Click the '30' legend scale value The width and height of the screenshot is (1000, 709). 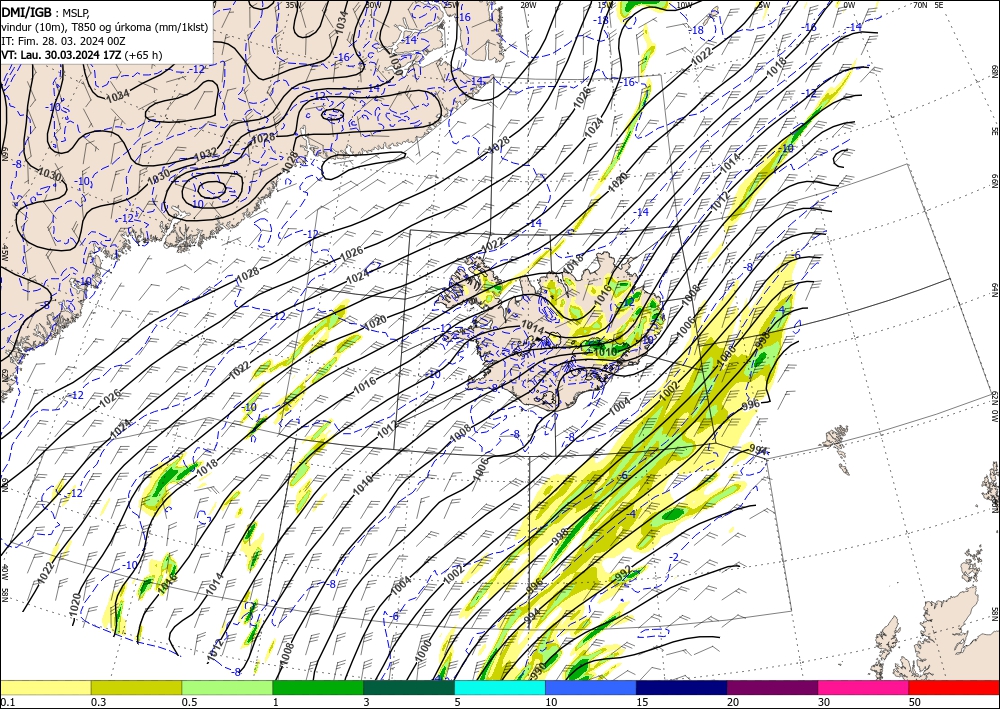pyautogui.click(x=824, y=702)
